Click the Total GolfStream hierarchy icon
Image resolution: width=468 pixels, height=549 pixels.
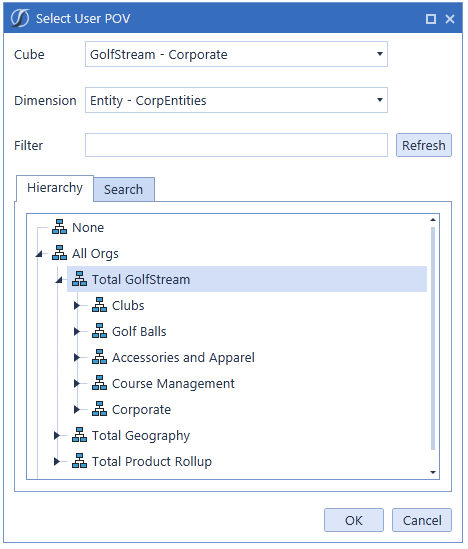pyautogui.click(x=79, y=279)
